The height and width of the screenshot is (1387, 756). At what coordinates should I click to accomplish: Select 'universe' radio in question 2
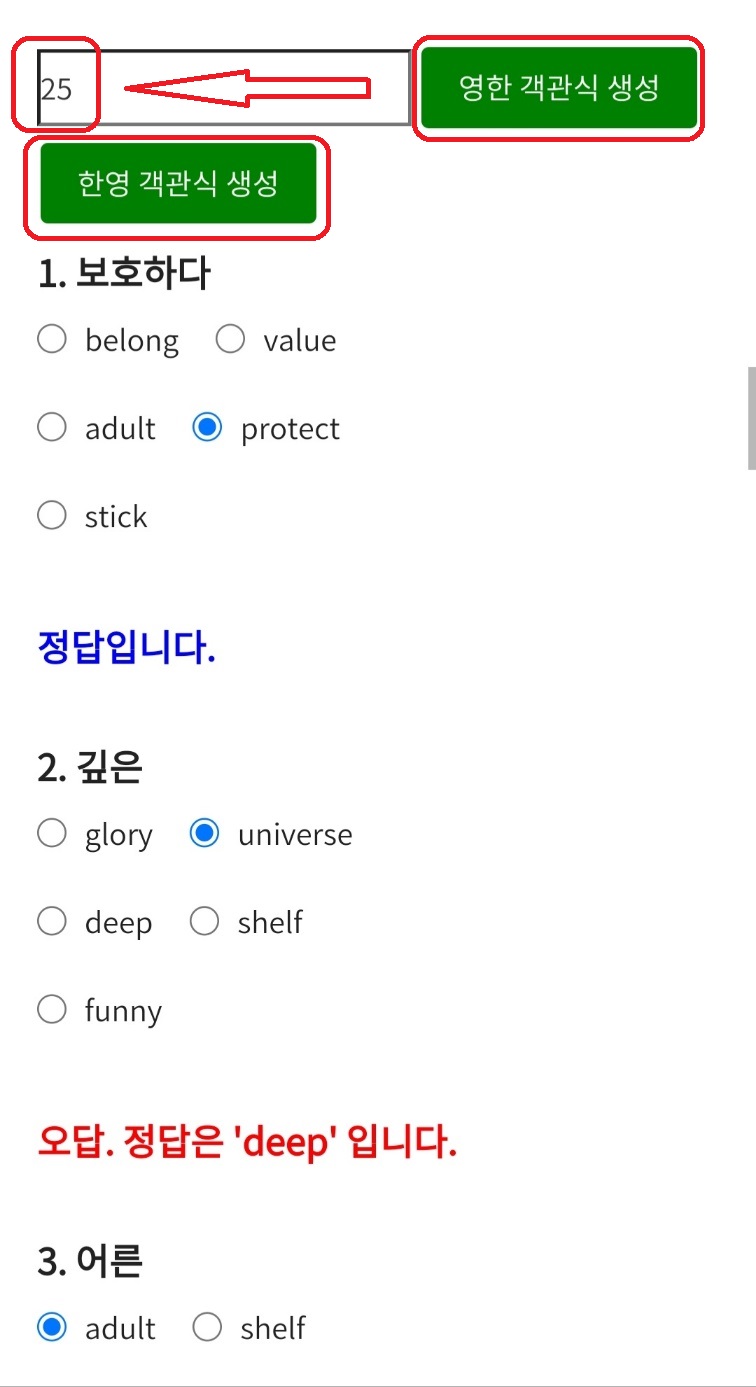coord(204,834)
